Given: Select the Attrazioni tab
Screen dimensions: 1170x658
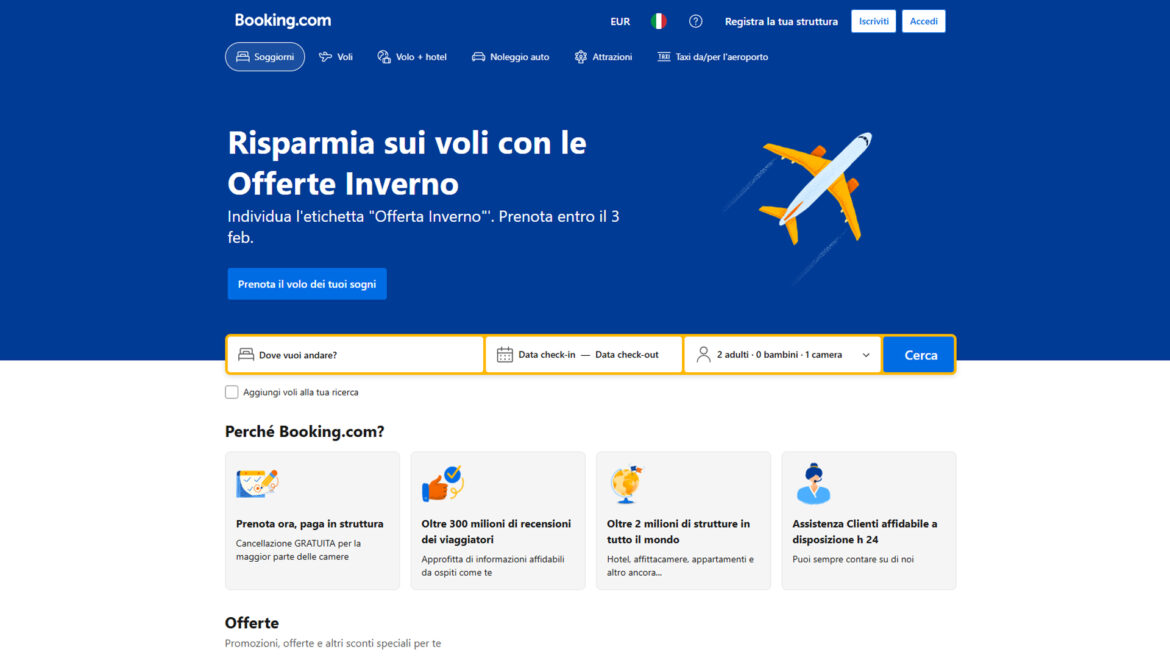Looking at the screenshot, I should 603,57.
